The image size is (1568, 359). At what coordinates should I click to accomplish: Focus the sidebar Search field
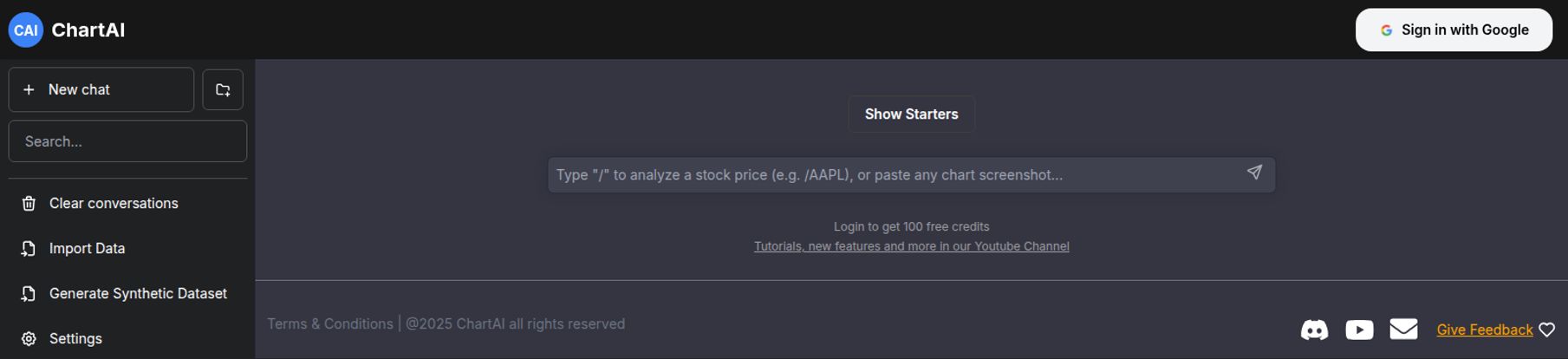point(127,141)
